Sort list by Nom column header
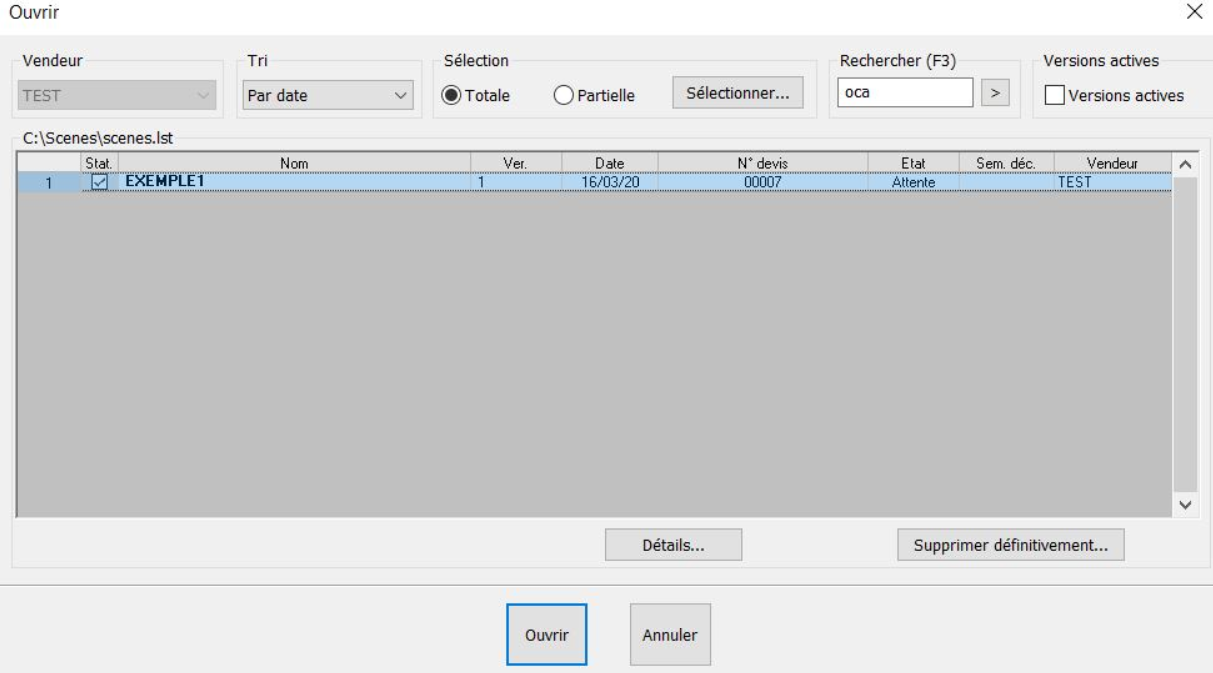The image size is (1213, 673). click(294, 163)
